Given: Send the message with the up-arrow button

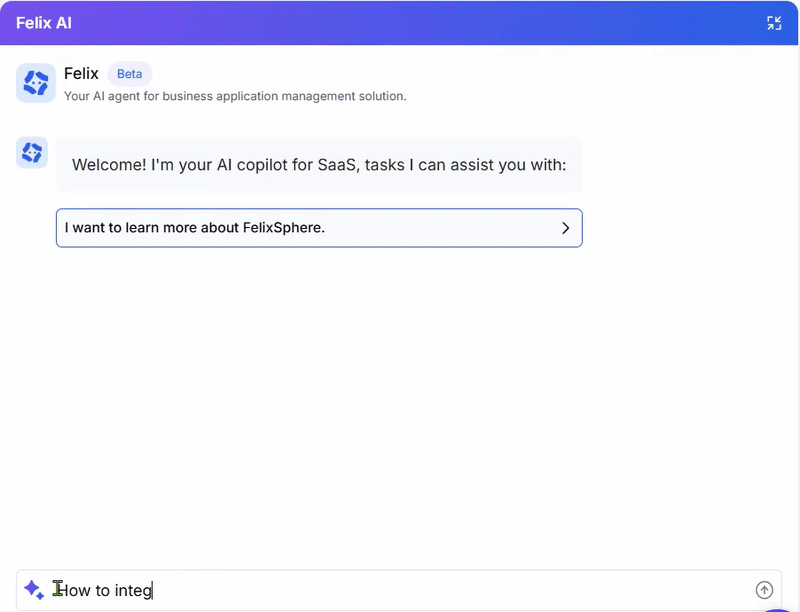Looking at the screenshot, I should [764, 590].
